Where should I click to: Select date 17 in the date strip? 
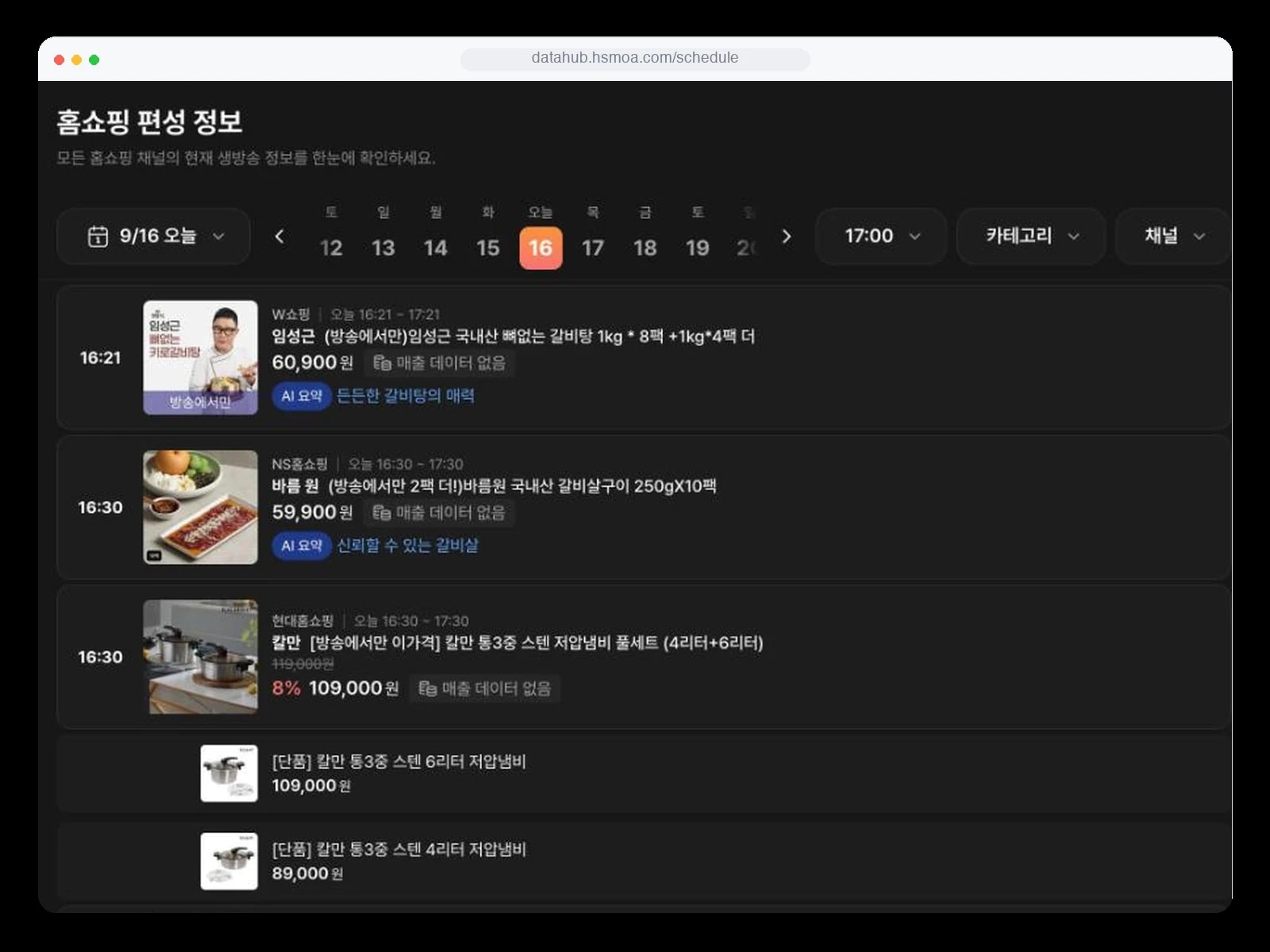click(593, 248)
